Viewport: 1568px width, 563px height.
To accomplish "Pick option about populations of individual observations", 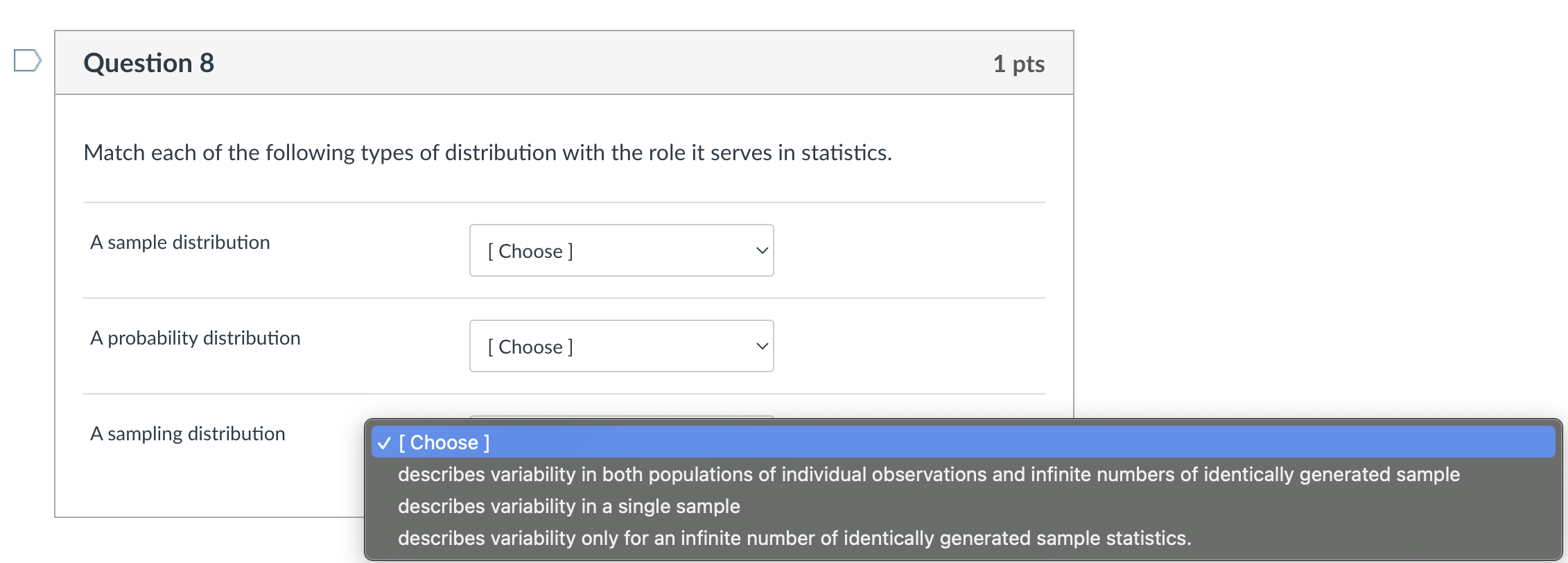I will [928, 474].
